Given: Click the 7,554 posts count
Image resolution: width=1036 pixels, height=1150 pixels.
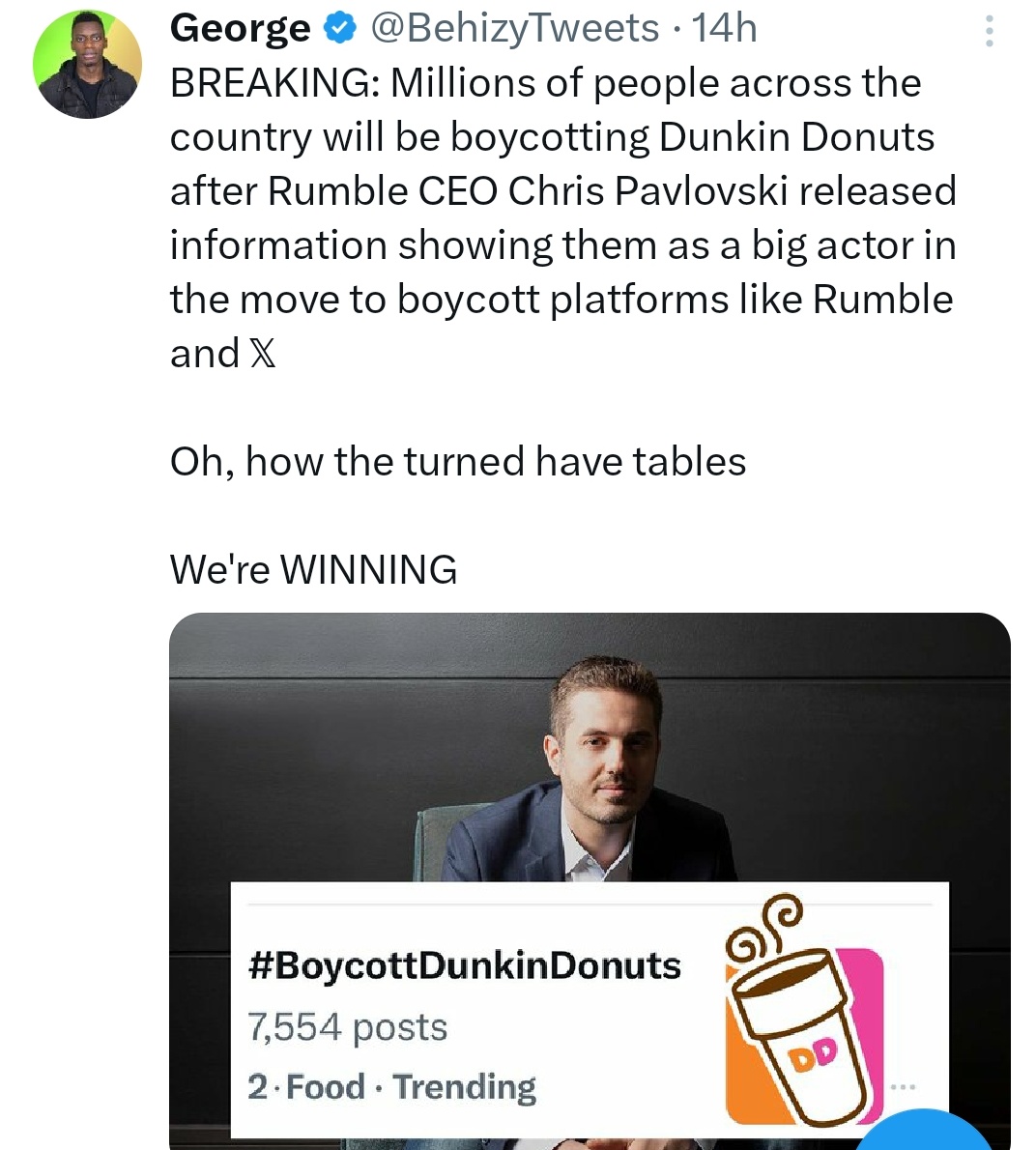Looking at the screenshot, I should point(348,1026).
